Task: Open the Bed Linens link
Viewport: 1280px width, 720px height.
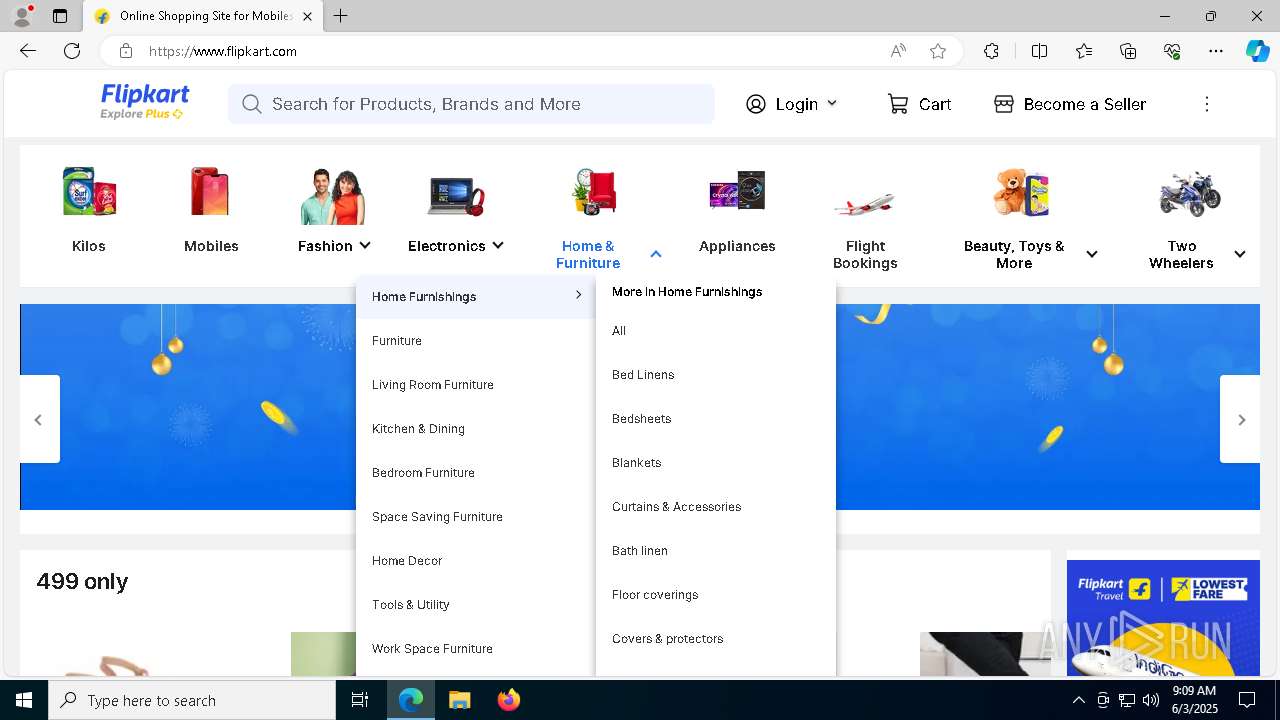Action: (643, 375)
